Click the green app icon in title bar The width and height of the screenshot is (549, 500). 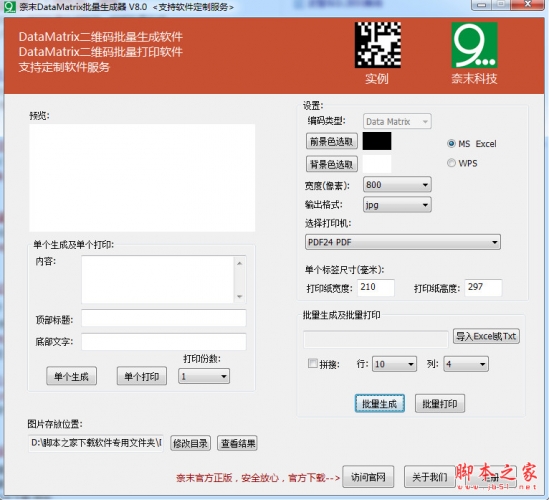pyautogui.click(x=9, y=7)
